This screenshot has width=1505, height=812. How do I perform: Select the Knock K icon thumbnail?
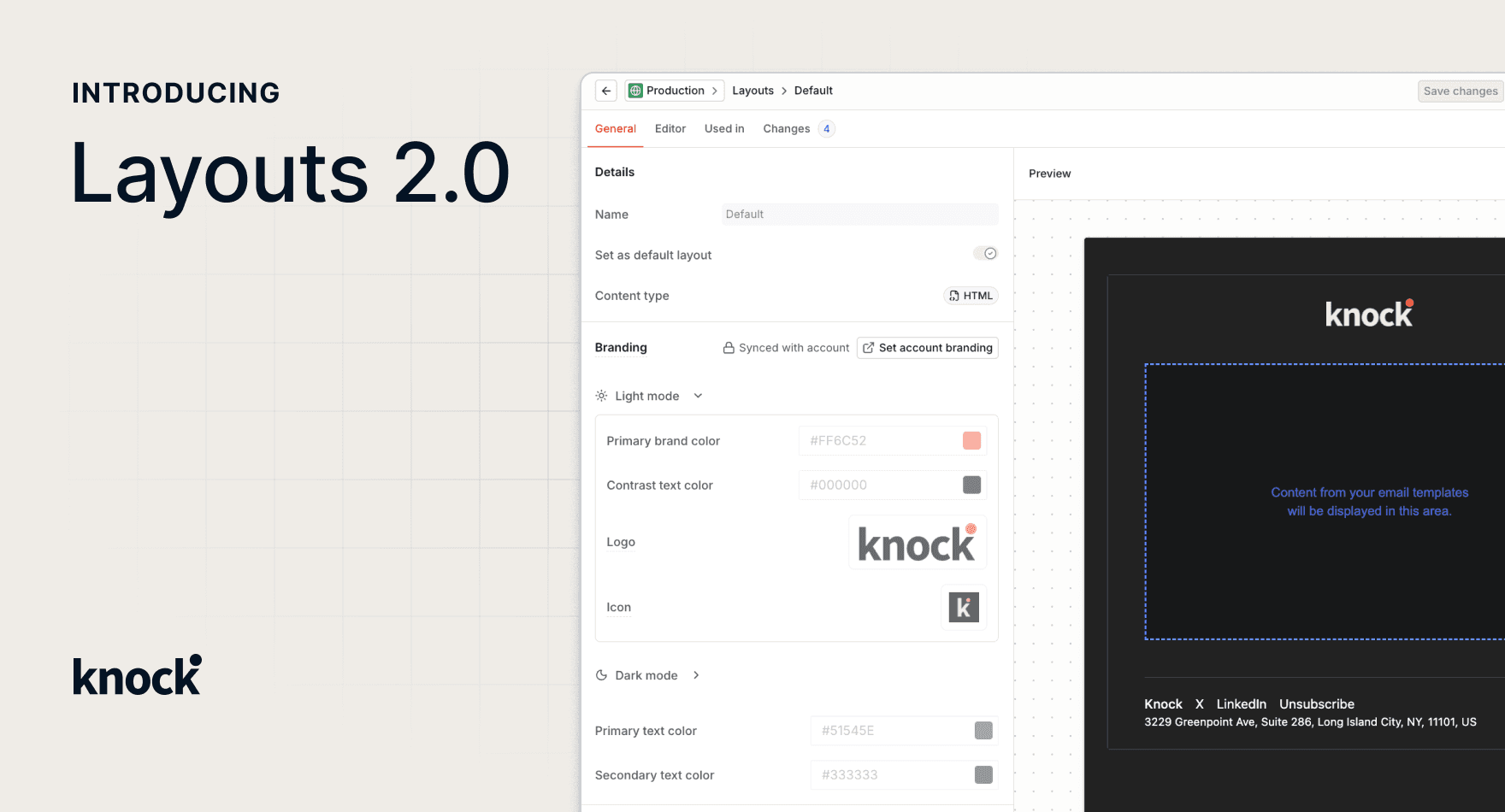(x=964, y=608)
